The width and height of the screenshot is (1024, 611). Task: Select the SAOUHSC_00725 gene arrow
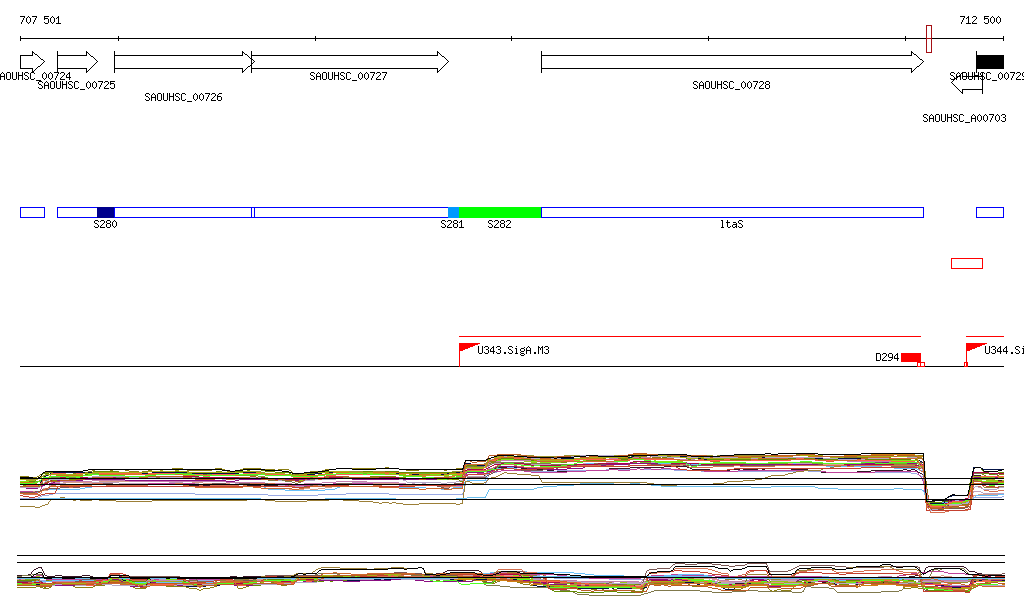77,62
